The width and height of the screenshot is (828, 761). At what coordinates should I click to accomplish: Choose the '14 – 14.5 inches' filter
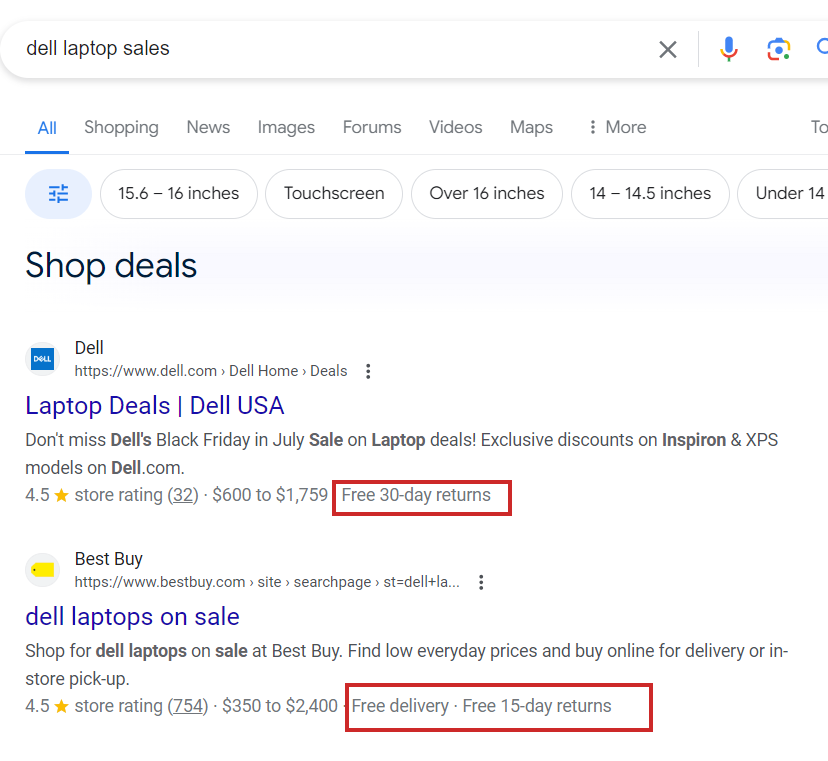click(x=650, y=194)
